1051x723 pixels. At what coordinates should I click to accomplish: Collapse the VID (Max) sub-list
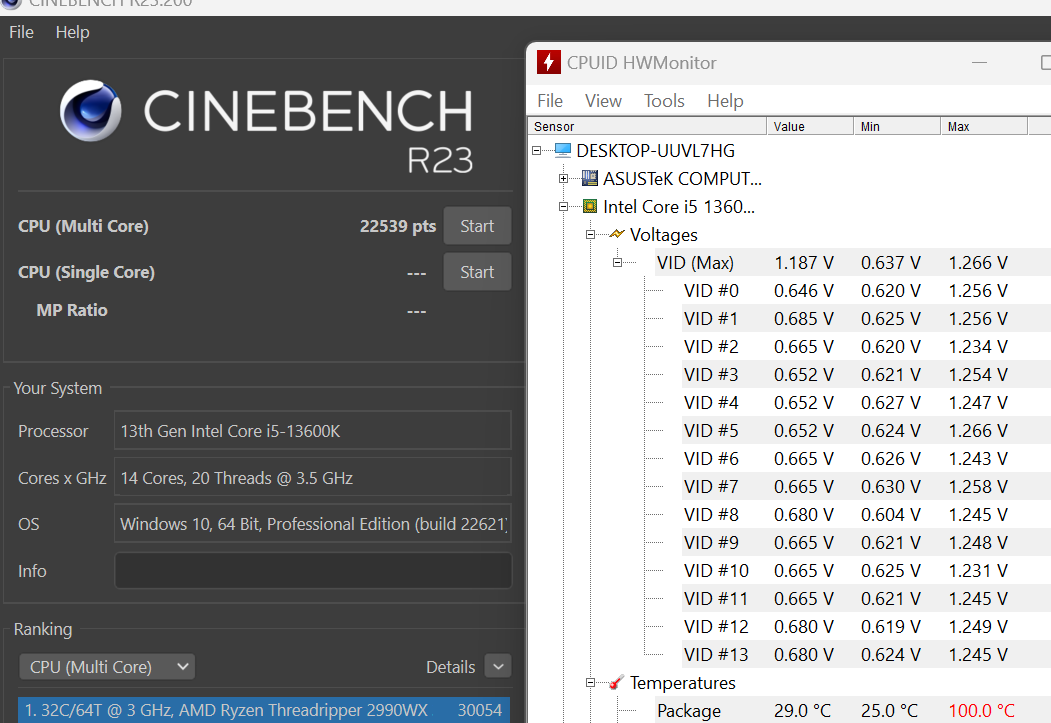point(617,263)
